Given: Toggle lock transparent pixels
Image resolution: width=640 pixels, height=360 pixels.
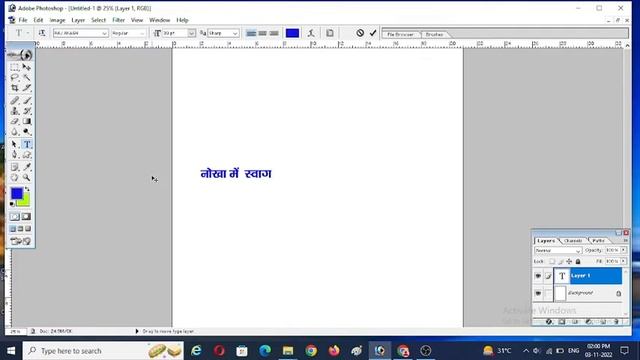Looking at the screenshot, I should tap(552, 261).
